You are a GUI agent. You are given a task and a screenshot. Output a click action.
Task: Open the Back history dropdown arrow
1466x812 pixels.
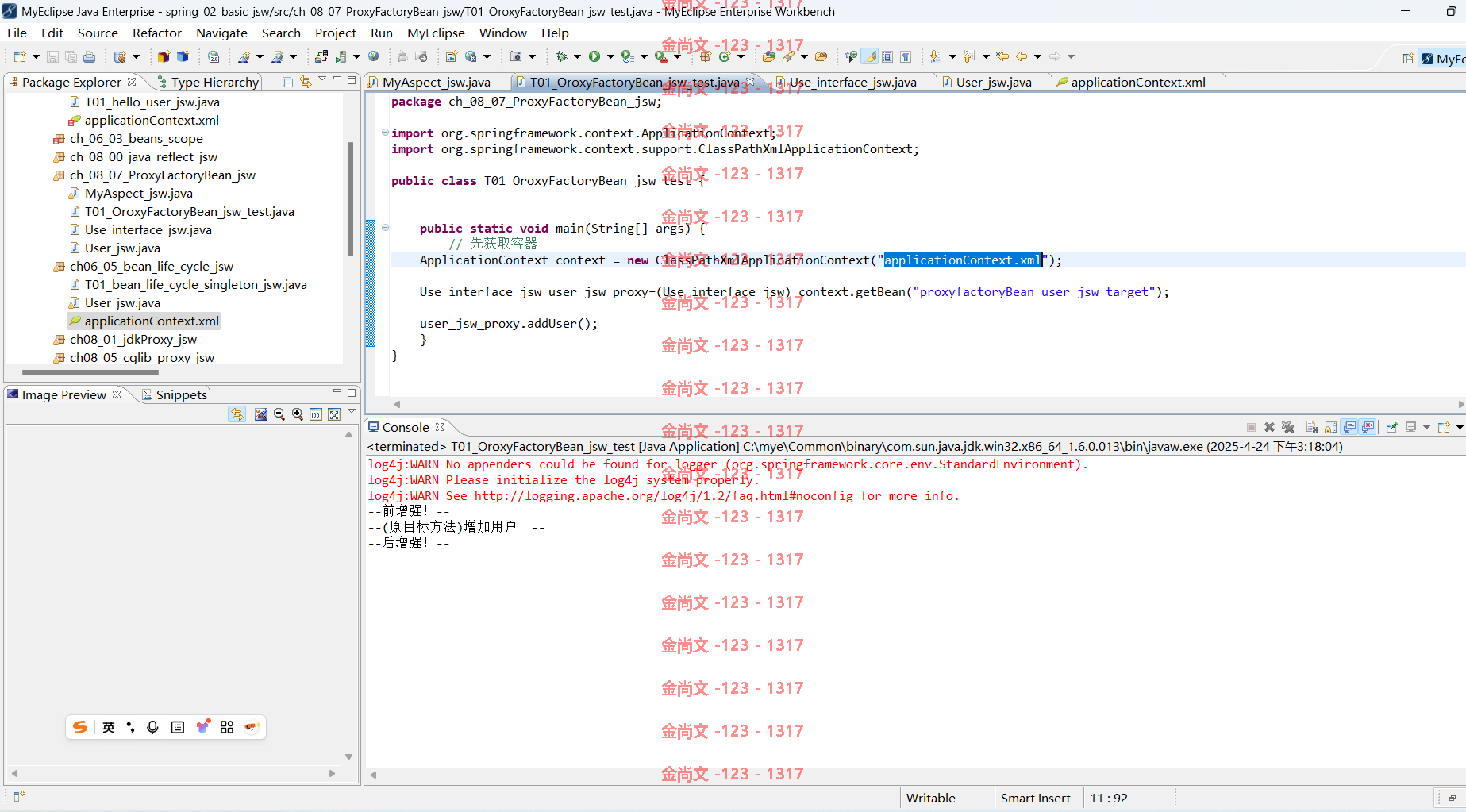[1037, 56]
